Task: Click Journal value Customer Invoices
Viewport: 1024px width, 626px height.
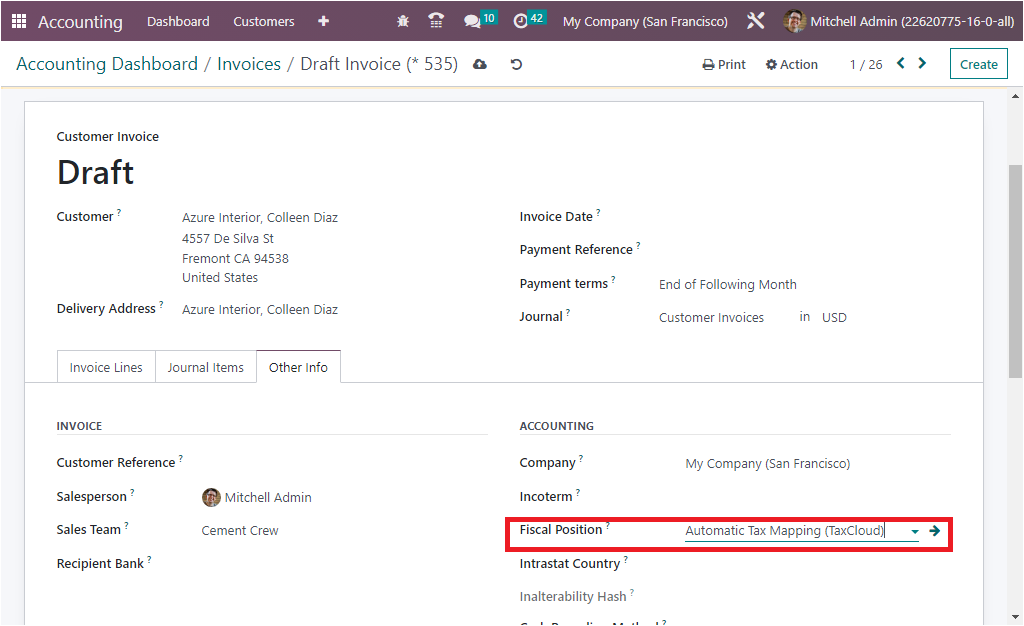Action: pos(711,317)
